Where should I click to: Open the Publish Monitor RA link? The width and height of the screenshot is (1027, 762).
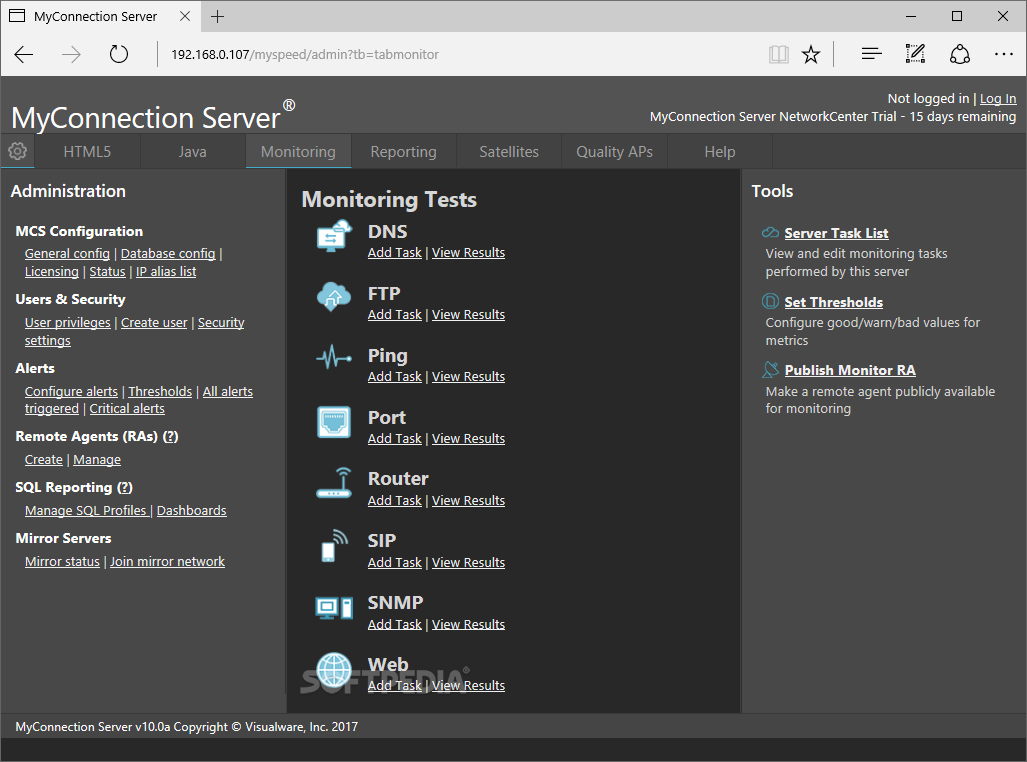[x=850, y=370]
